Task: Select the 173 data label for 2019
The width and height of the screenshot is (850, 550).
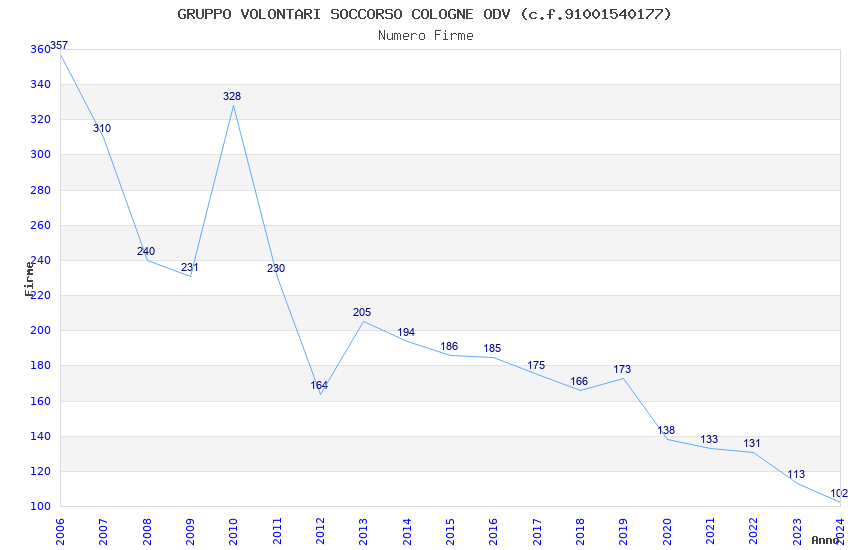Action: tap(622, 370)
